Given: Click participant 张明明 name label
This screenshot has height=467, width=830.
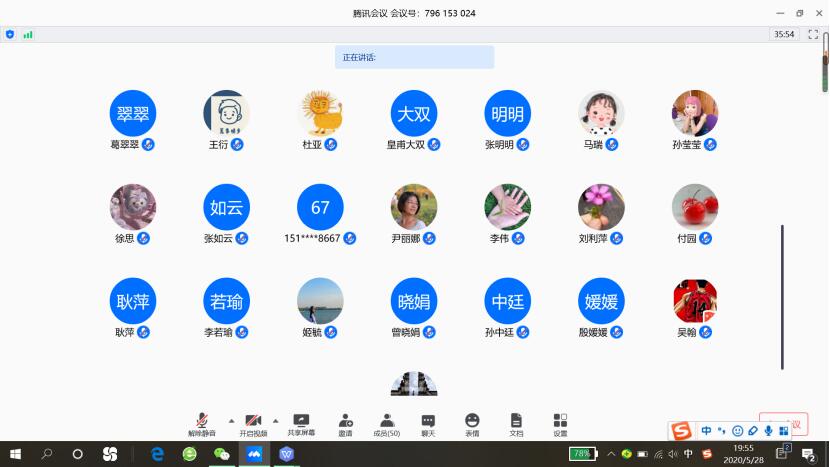Looking at the screenshot, I should click(499, 145).
